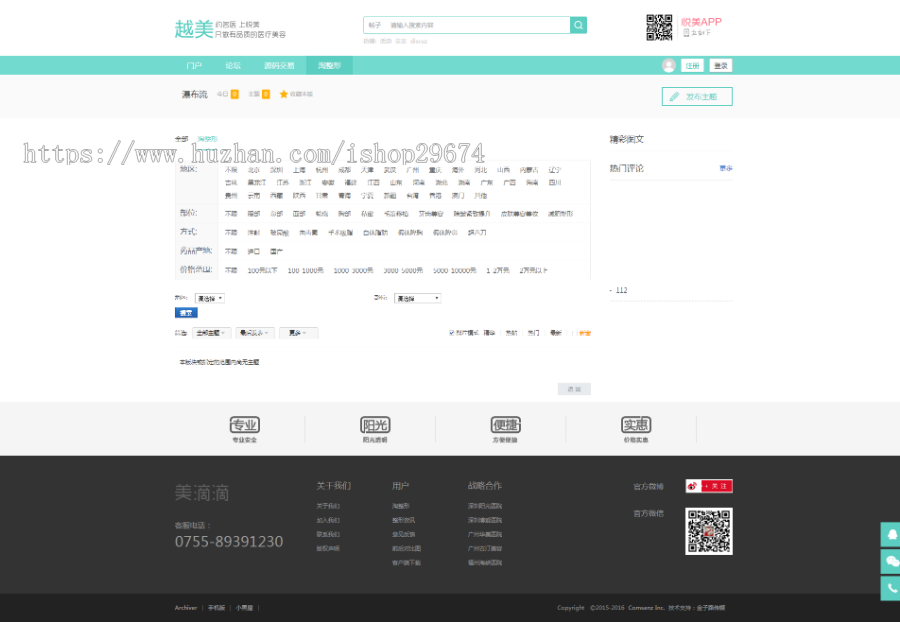The width and height of the screenshot is (900, 622).
Task: Click the QQ floating sidebar icon
Action: (889, 535)
